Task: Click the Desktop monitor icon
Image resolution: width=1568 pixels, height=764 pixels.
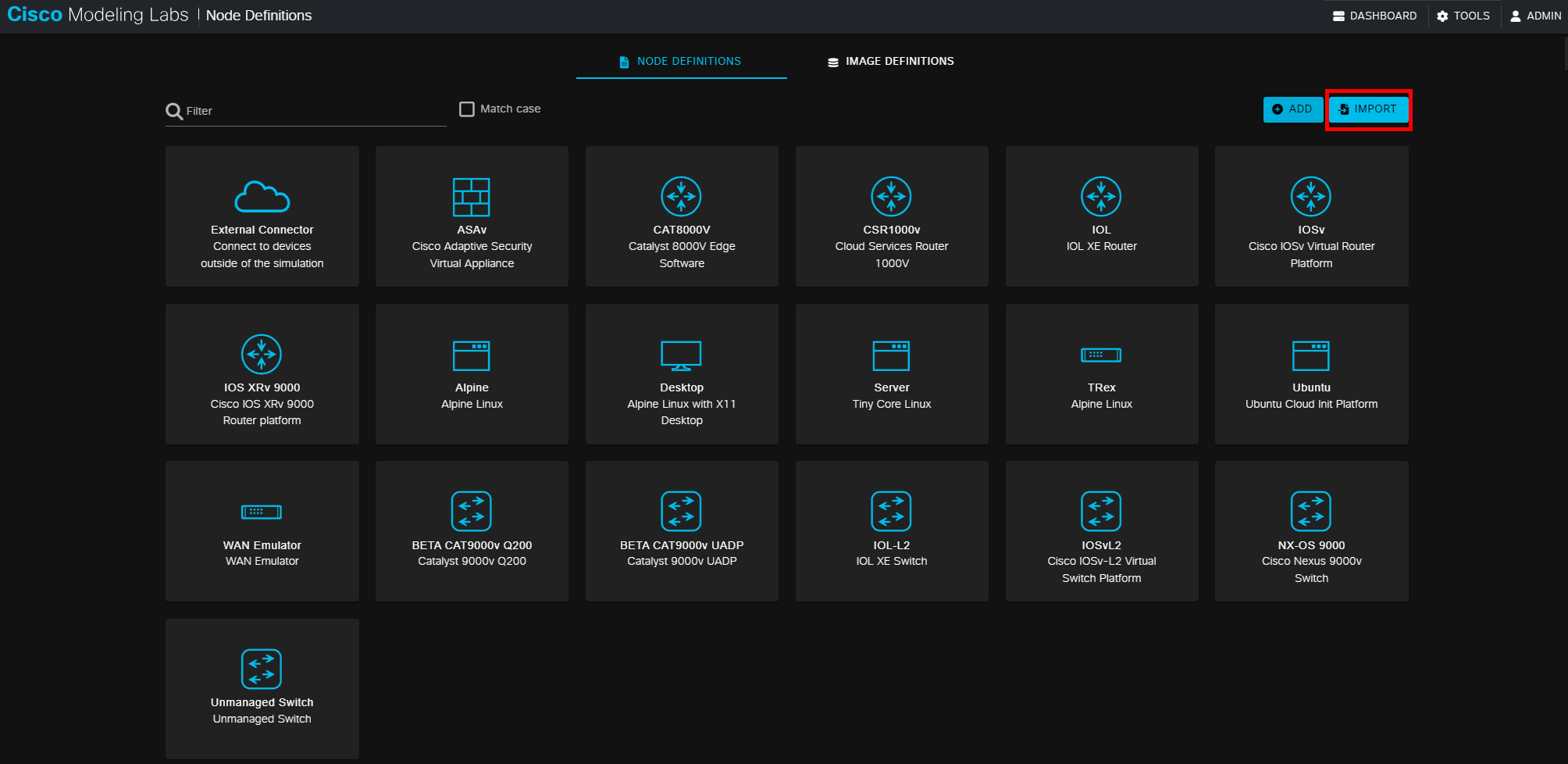Action: tap(682, 355)
